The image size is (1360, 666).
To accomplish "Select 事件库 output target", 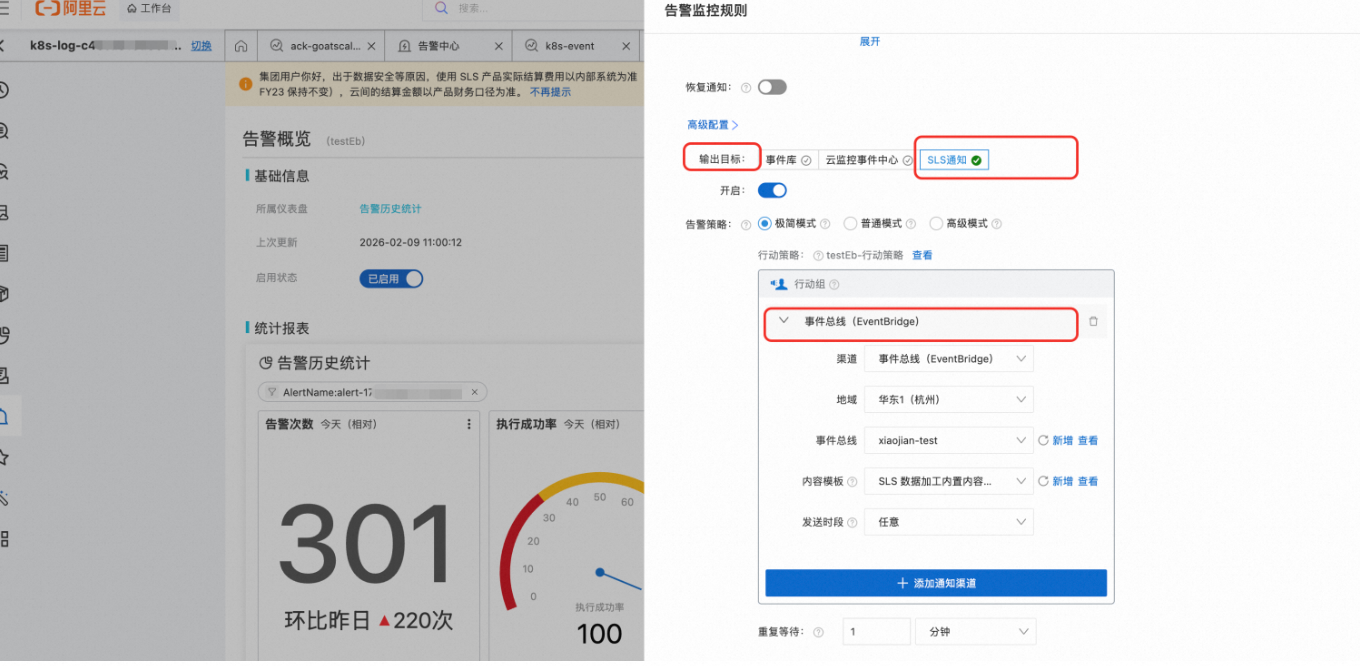I will [x=788, y=160].
